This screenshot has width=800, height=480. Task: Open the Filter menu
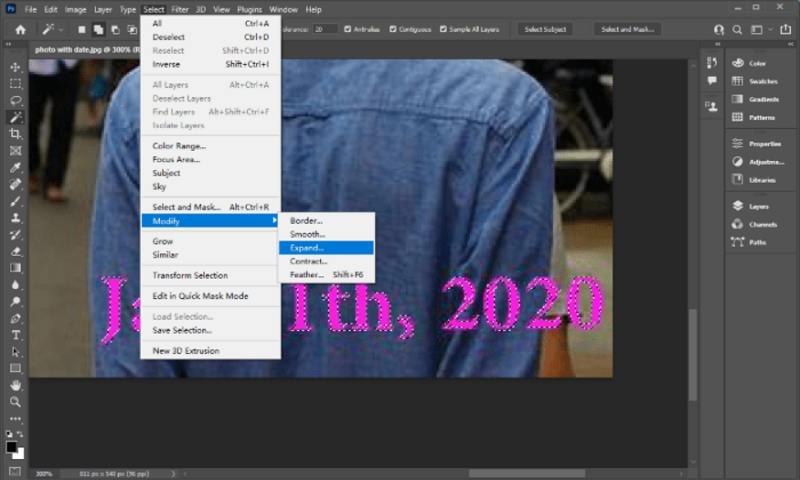[x=180, y=9]
